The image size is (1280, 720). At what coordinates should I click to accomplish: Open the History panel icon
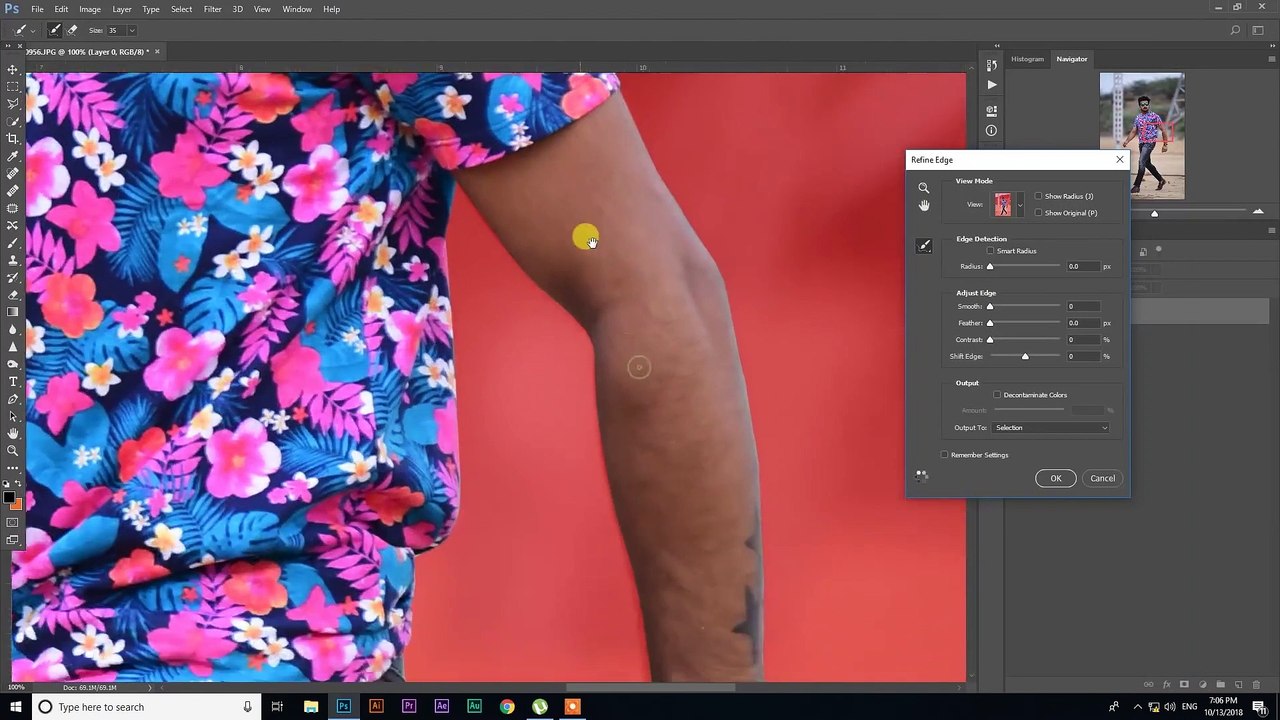coord(991,65)
